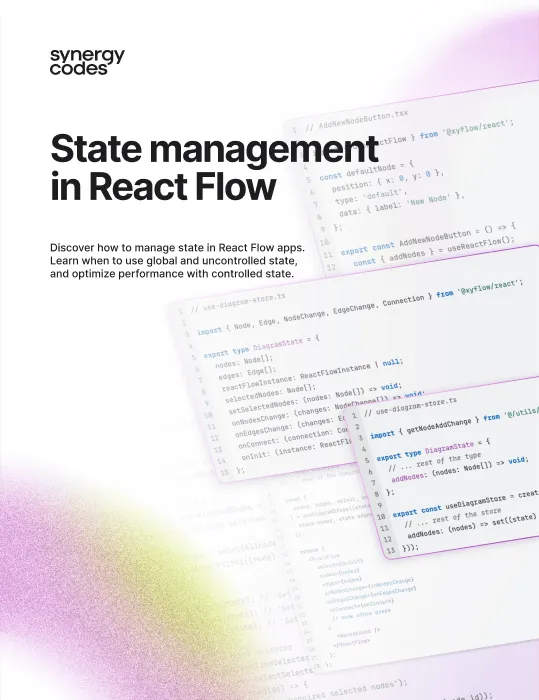Viewport: 539px width, 700px height.
Task: Select the 'State management in React Flow' title
Action: click(214, 167)
